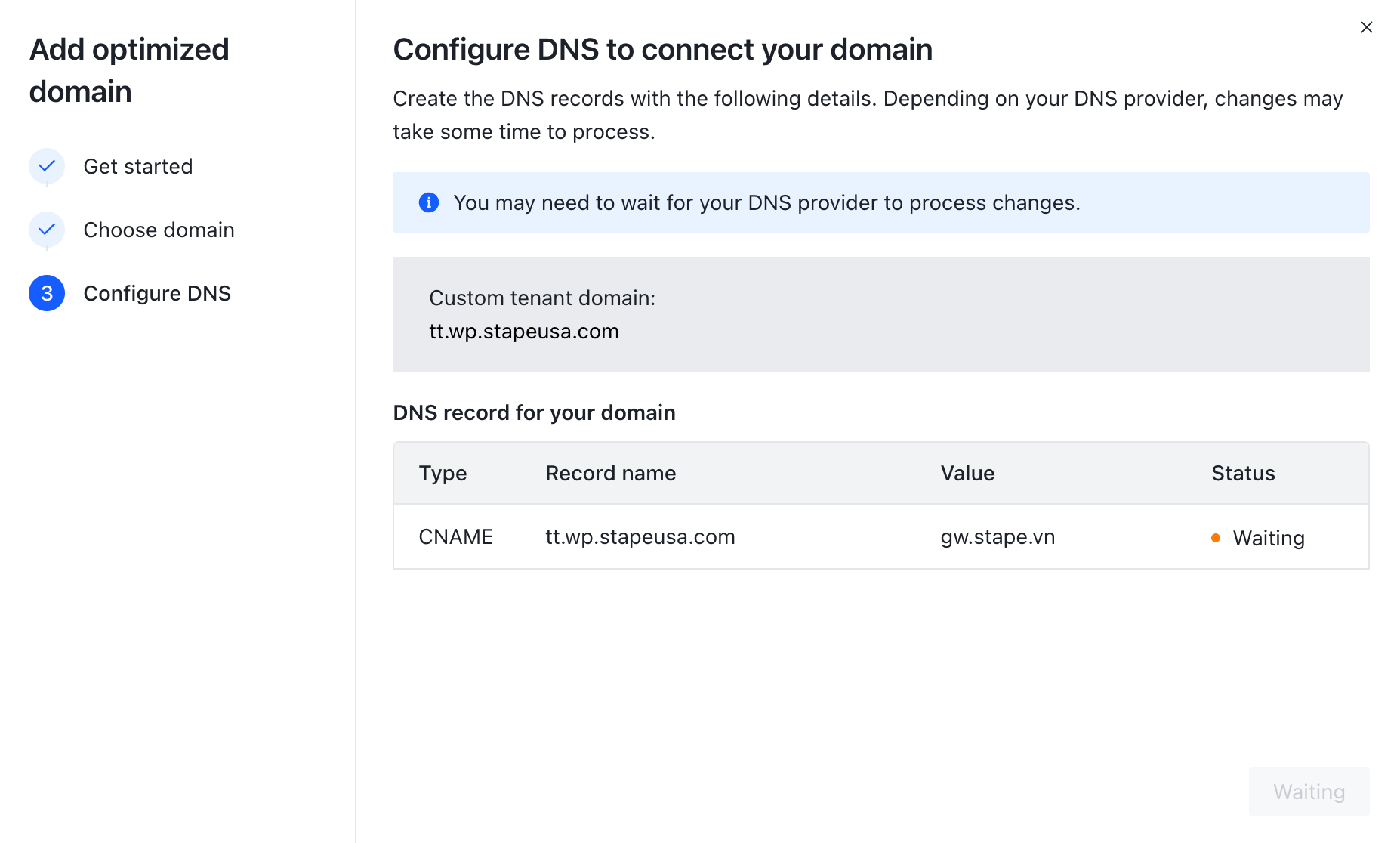Select the gw.stape.vn record value
The height and width of the screenshot is (843, 1400).
pyautogui.click(x=998, y=536)
